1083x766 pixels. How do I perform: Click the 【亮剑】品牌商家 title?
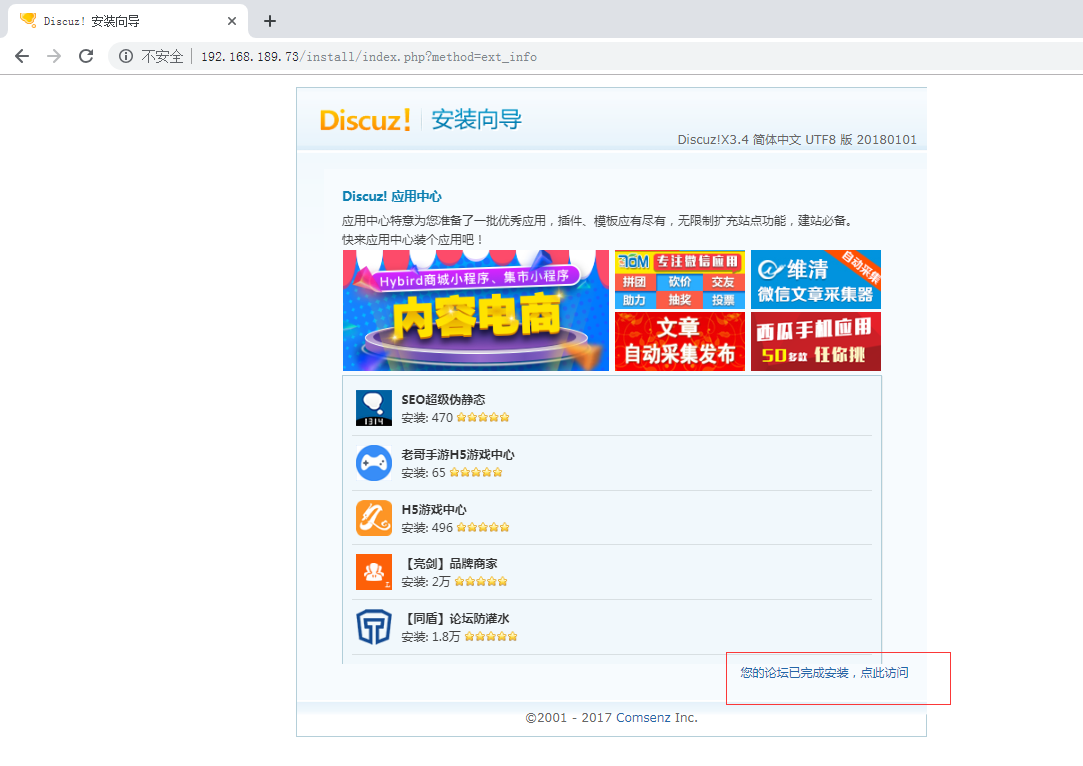tap(450, 564)
